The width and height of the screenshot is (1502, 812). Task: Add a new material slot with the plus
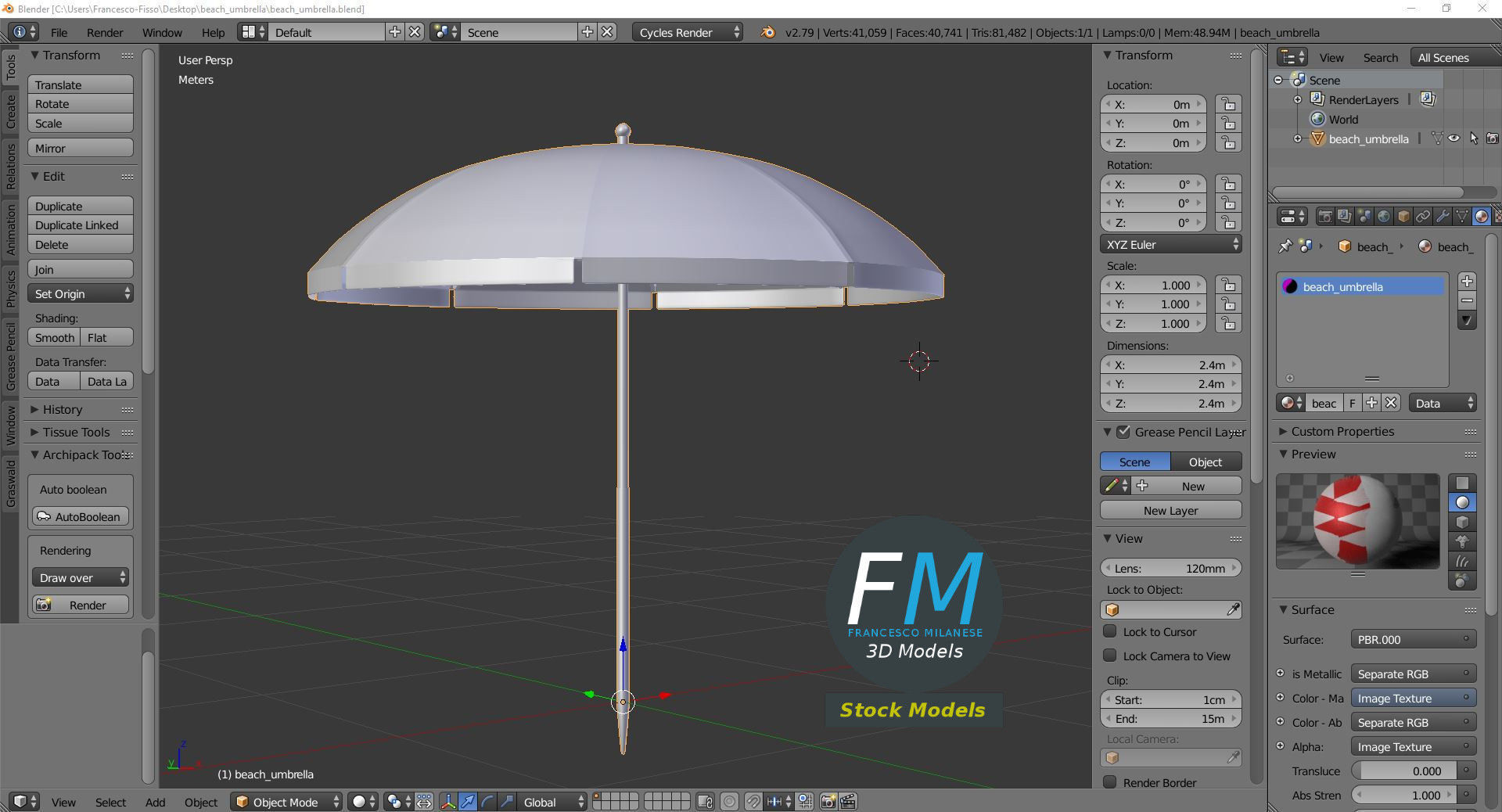coord(1468,282)
